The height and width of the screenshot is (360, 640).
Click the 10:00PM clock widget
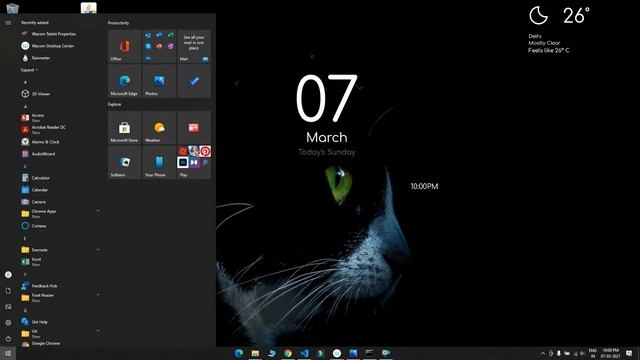pos(424,187)
